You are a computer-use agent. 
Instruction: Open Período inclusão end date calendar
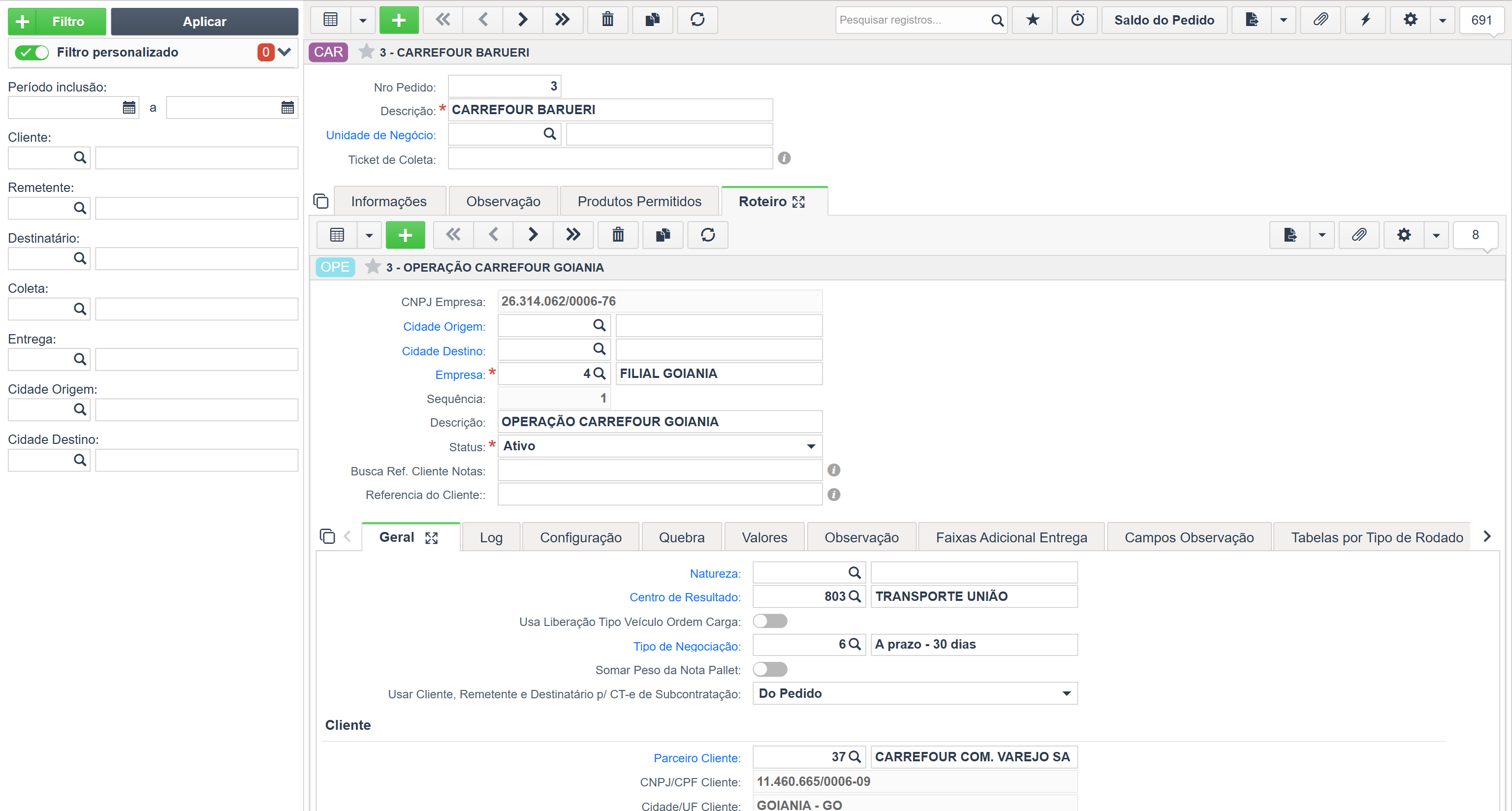pyautogui.click(x=287, y=108)
